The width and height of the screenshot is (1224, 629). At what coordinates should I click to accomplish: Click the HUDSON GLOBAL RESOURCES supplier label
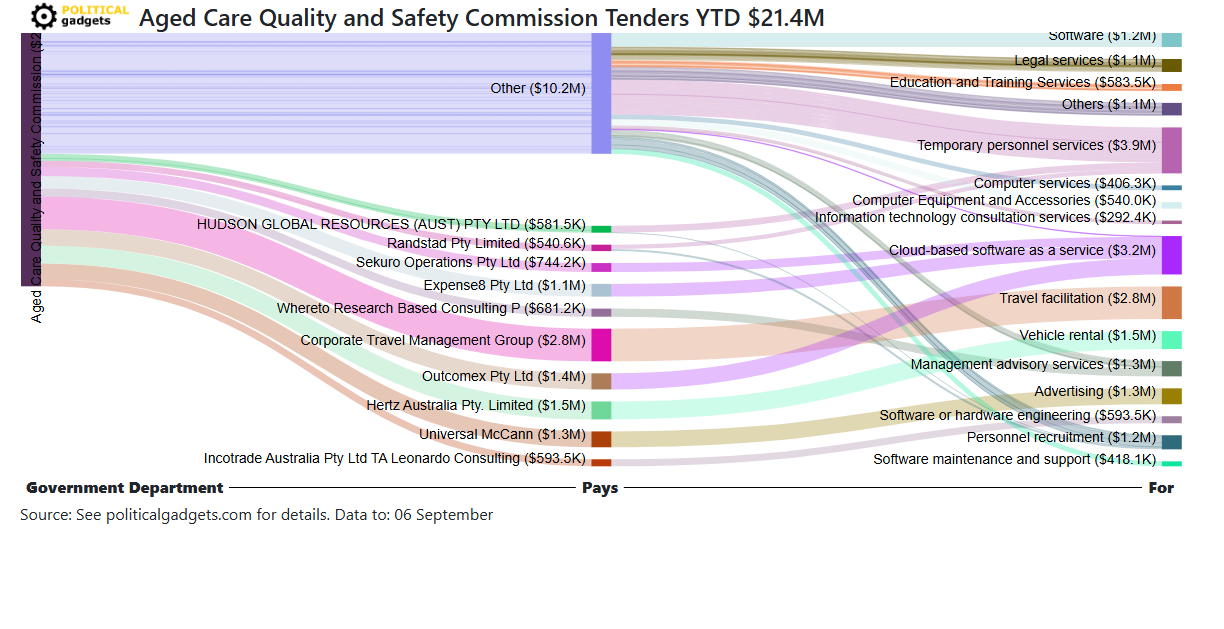pos(391,224)
